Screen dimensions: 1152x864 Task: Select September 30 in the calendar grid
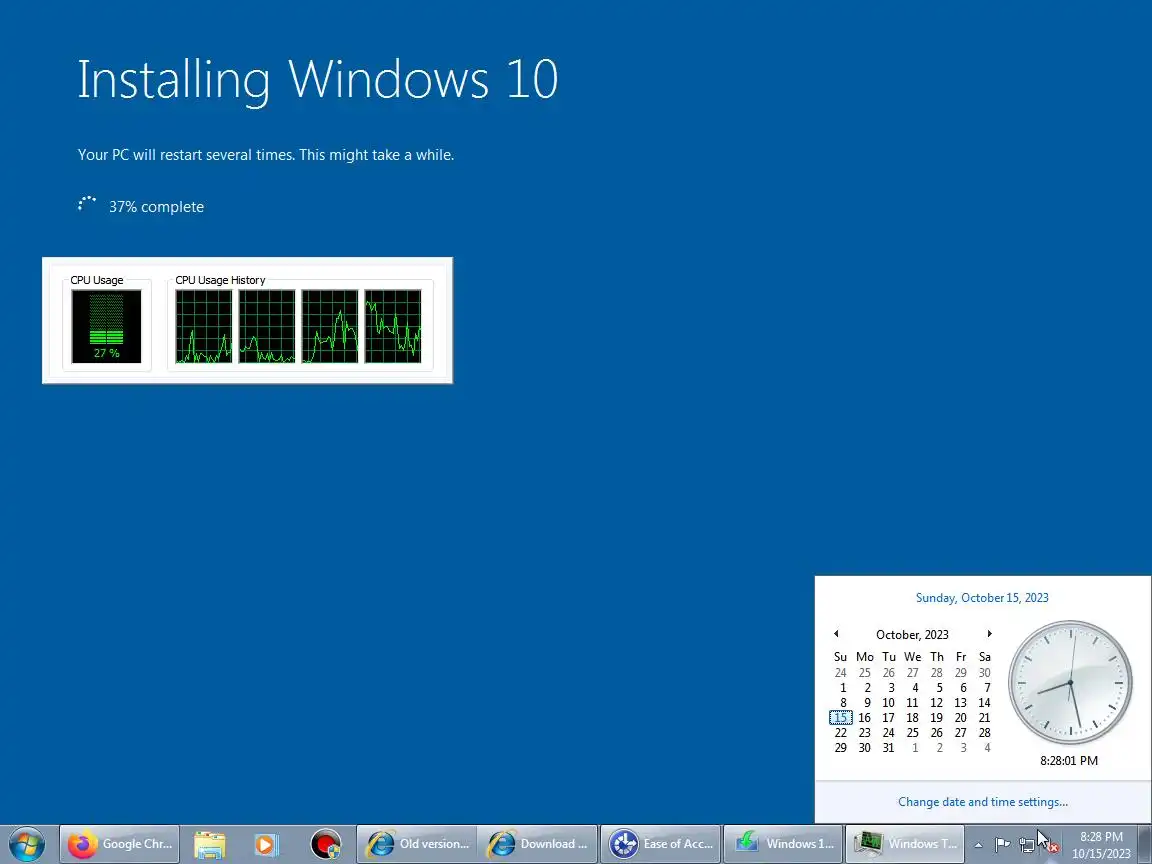tap(984, 673)
